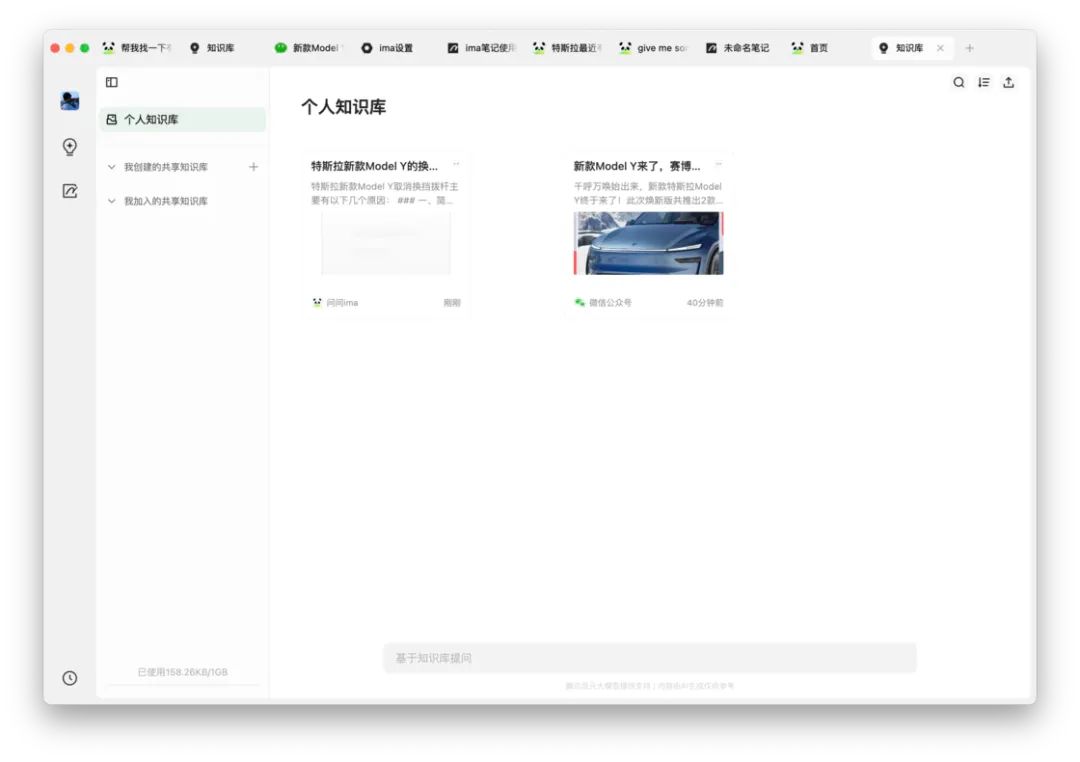1080x762 pixels.
Task: Select 个人知识库 in the sidebar
Action: (183, 119)
